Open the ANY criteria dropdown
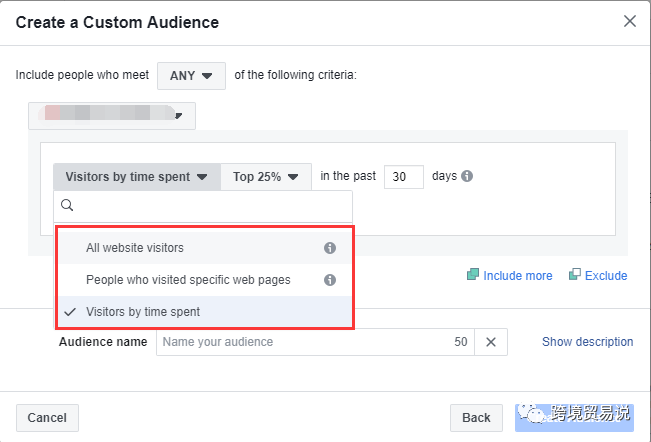651x442 pixels. click(x=191, y=75)
